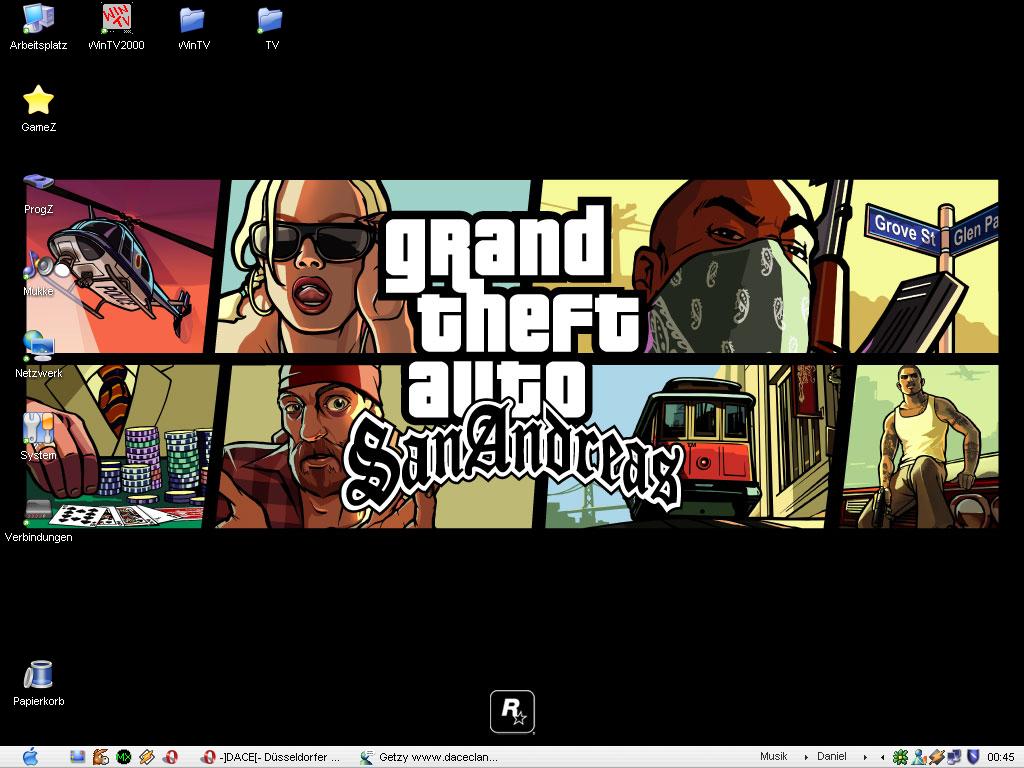
Task: Launch Opera from quick launch
Action: [170, 757]
